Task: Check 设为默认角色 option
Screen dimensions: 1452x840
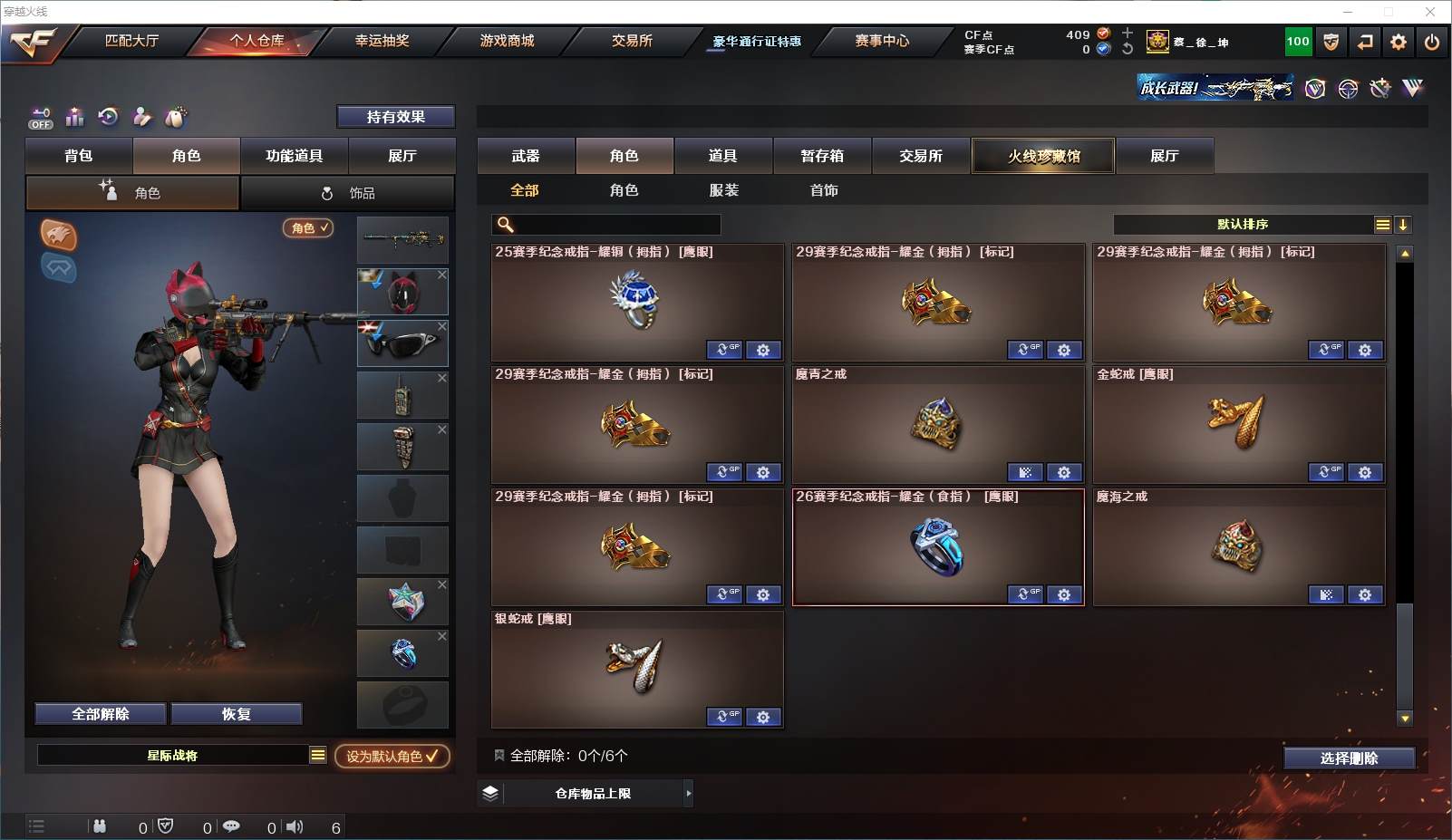Action: [392, 756]
